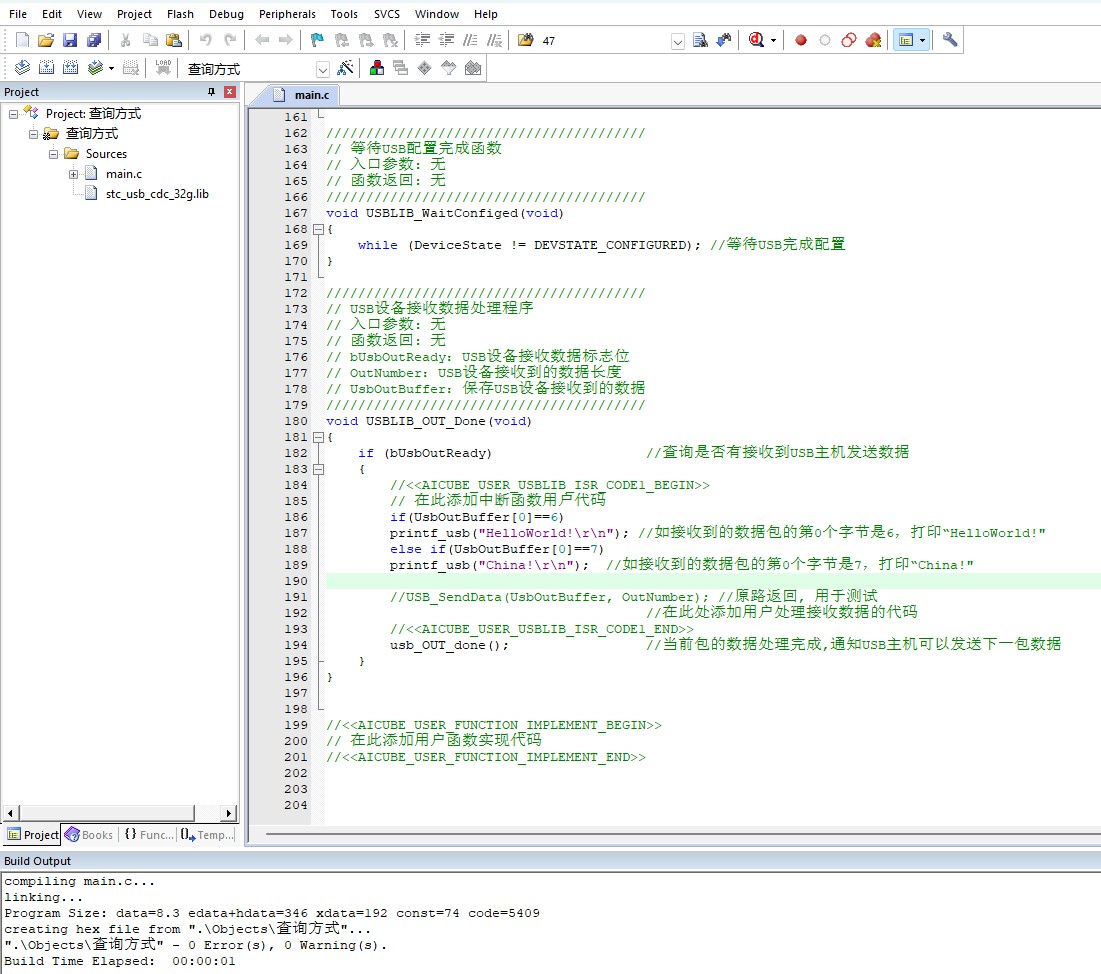Expand the main.c tree node
This screenshot has height=974, width=1101.
(74, 174)
